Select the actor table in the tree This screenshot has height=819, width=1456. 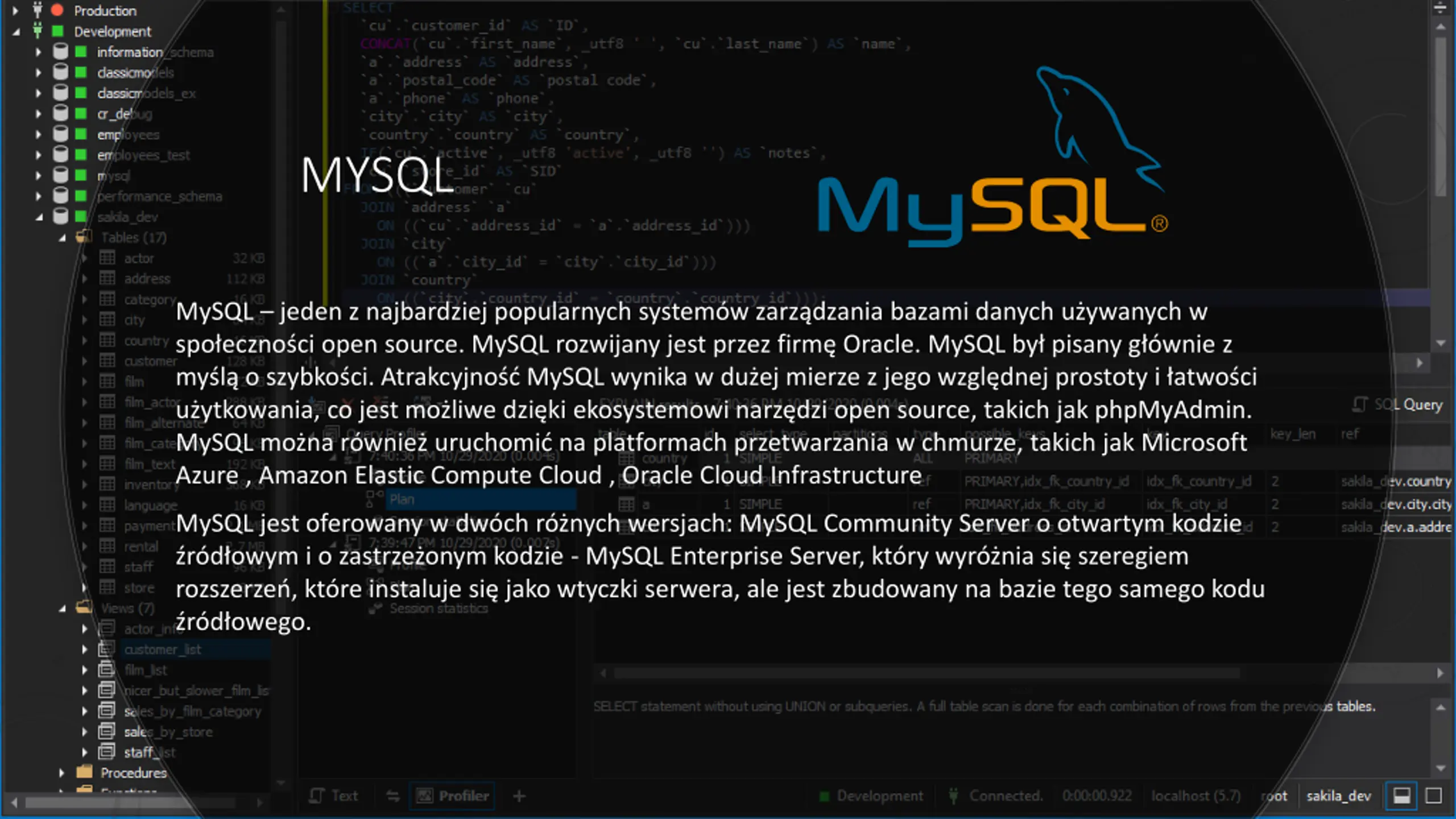click(x=139, y=258)
